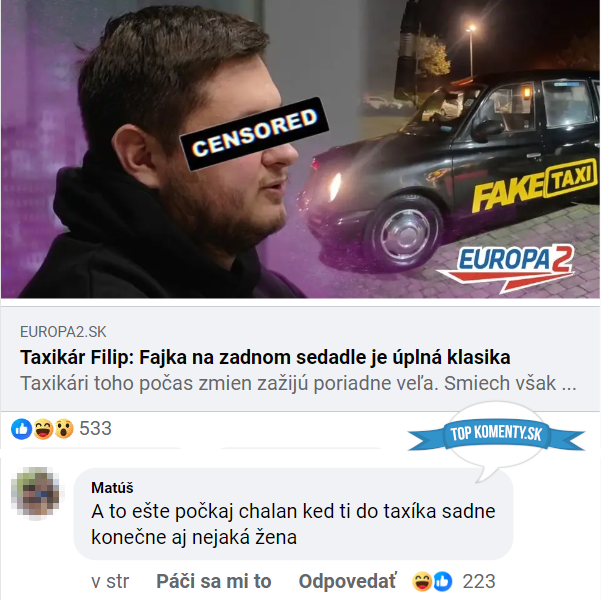Open the article preview image of the taxi
Screen dimensions: 601x616
[x=300, y=149]
